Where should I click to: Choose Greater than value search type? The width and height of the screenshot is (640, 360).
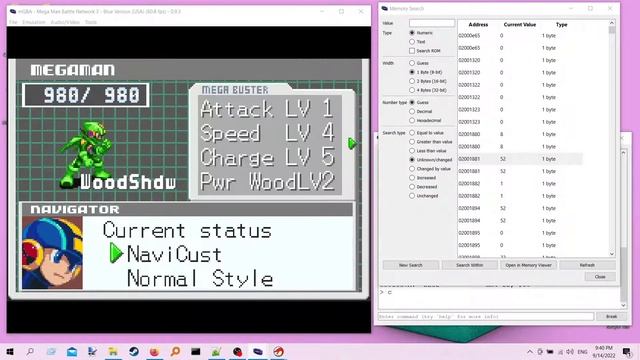412,142
